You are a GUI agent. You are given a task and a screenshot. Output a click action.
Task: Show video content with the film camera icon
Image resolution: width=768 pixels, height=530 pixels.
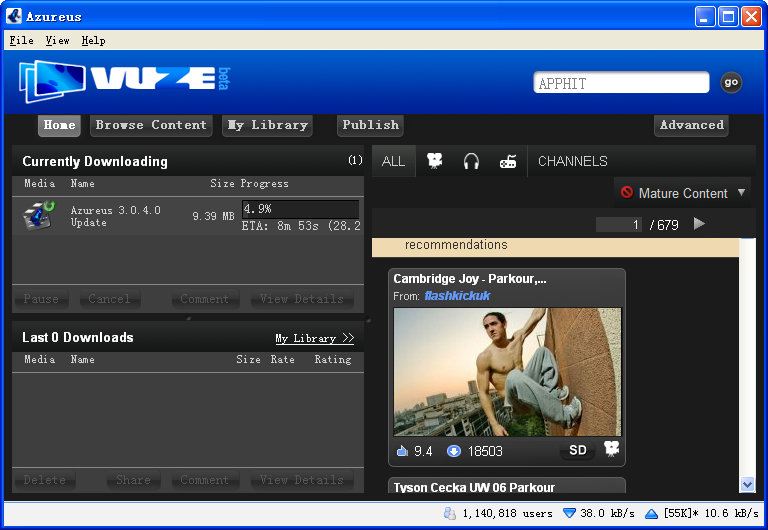point(434,161)
